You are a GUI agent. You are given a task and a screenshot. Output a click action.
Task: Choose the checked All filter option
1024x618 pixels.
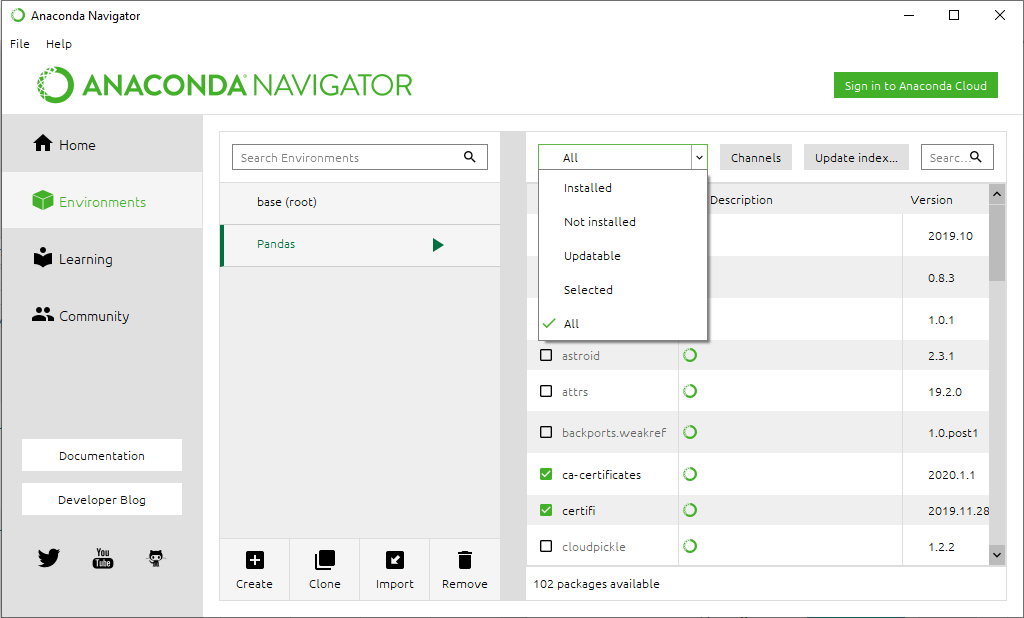point(623,323)
